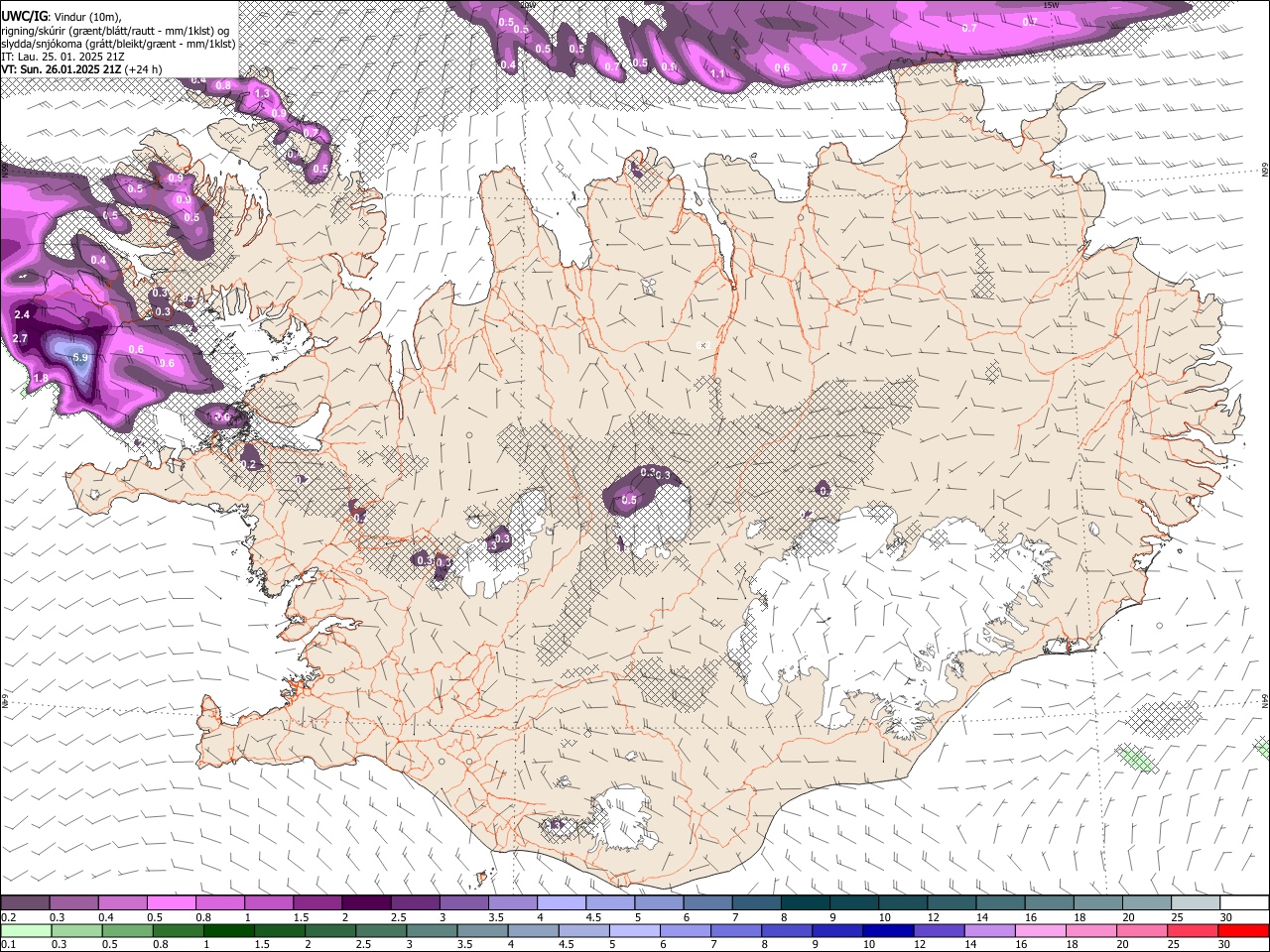1270x952 pixels.
Task: Click the '(+24 h)' forecast offset text
Action: pos(143,69)
